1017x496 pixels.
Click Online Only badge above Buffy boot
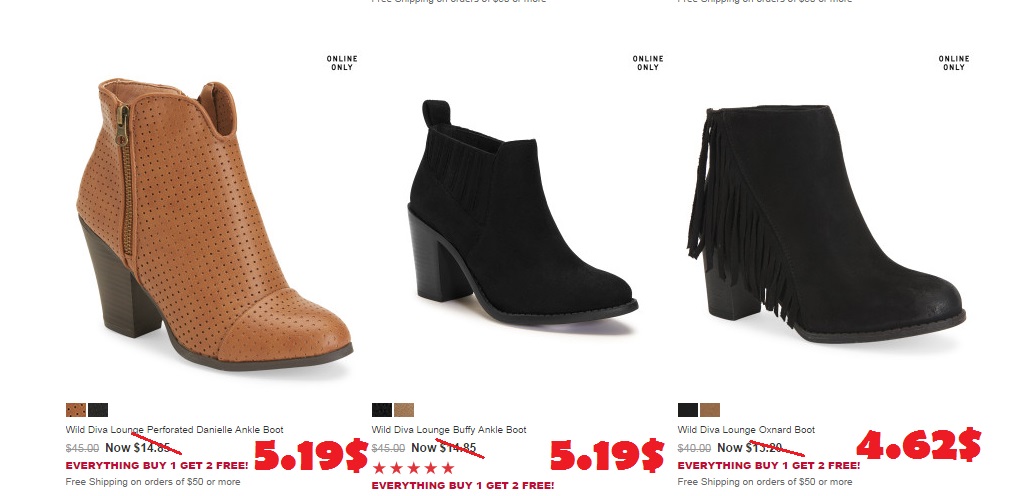pos(648,63)
